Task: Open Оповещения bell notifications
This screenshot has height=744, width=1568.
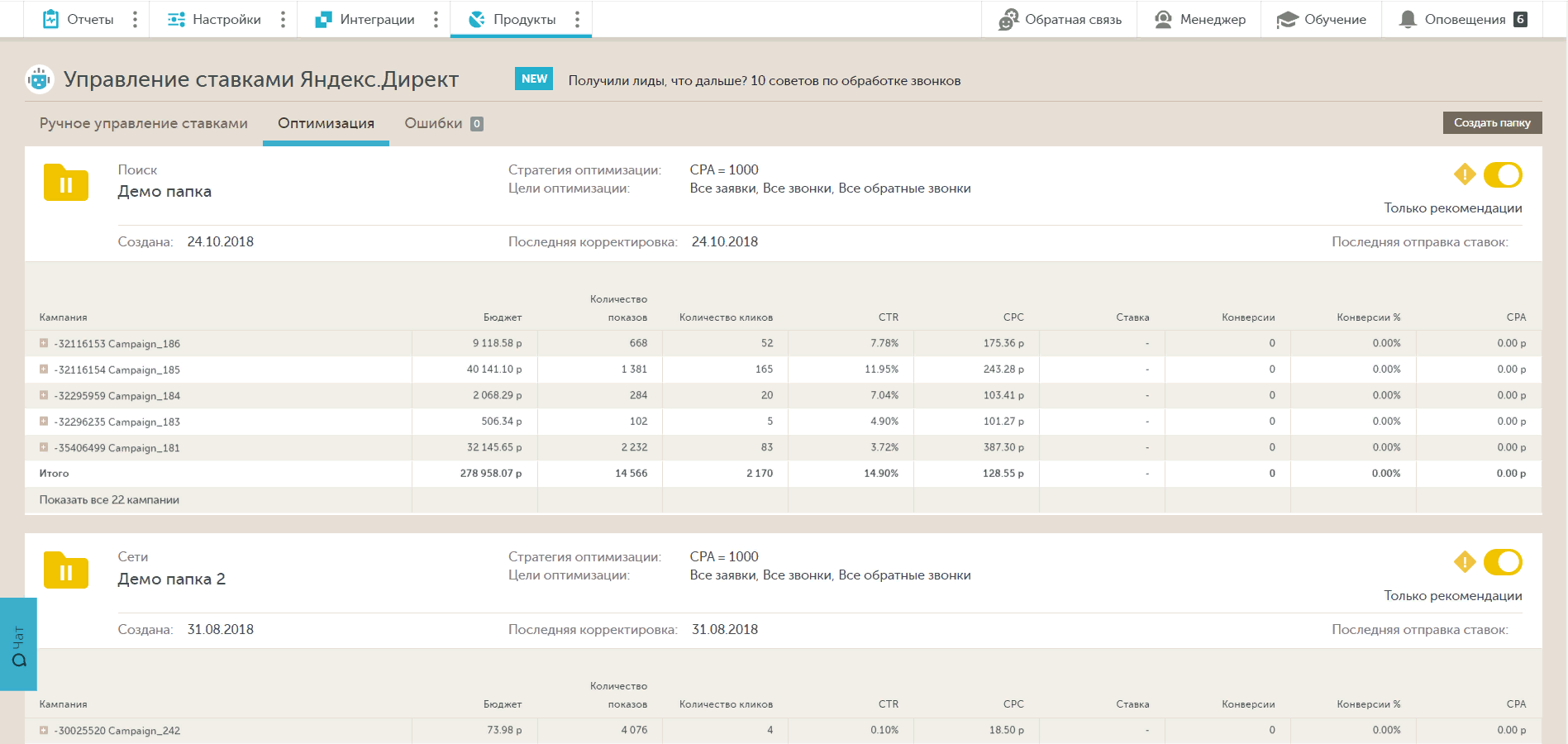Action: click(x=1462, y=19)
